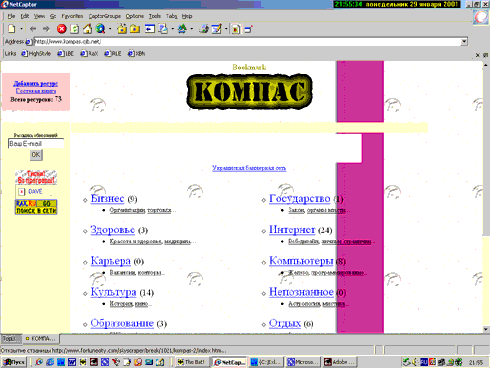Screen dimensions: 490x368
Task: Open the Favorites folder icon in toolbar
Action: (135, 29)
